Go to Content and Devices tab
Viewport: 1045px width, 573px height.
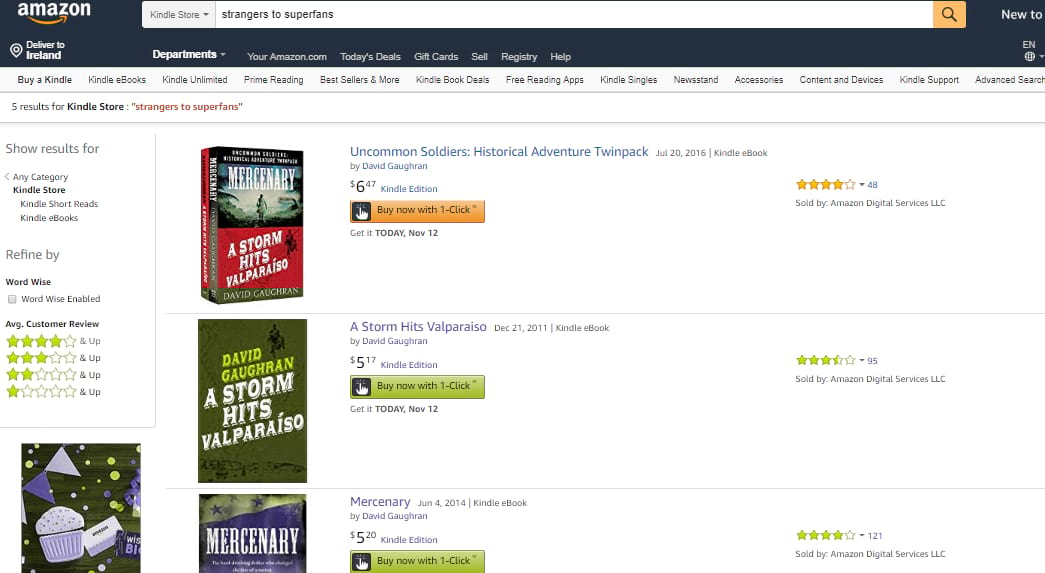tap(841, 79)
